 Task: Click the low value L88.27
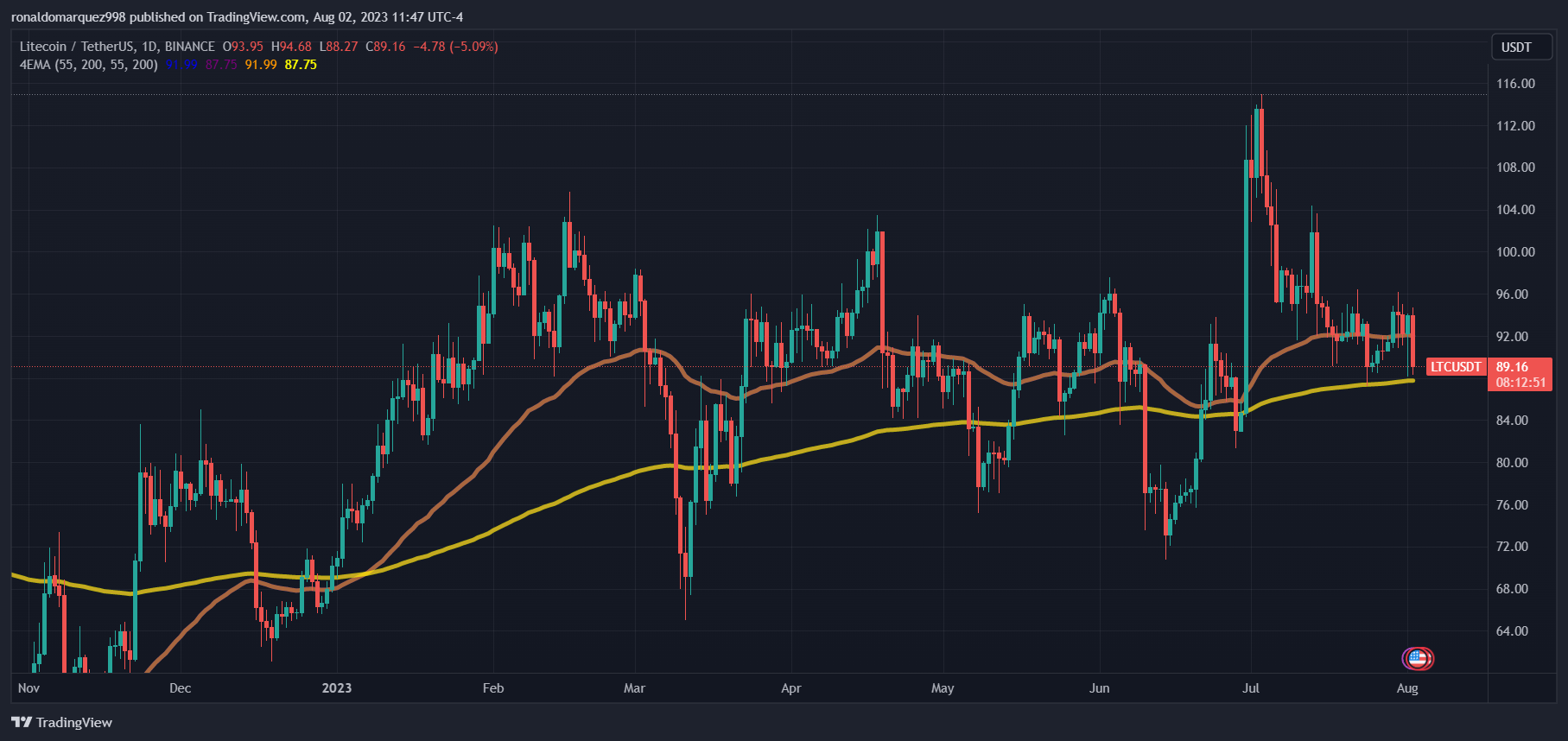coord(339,47)
